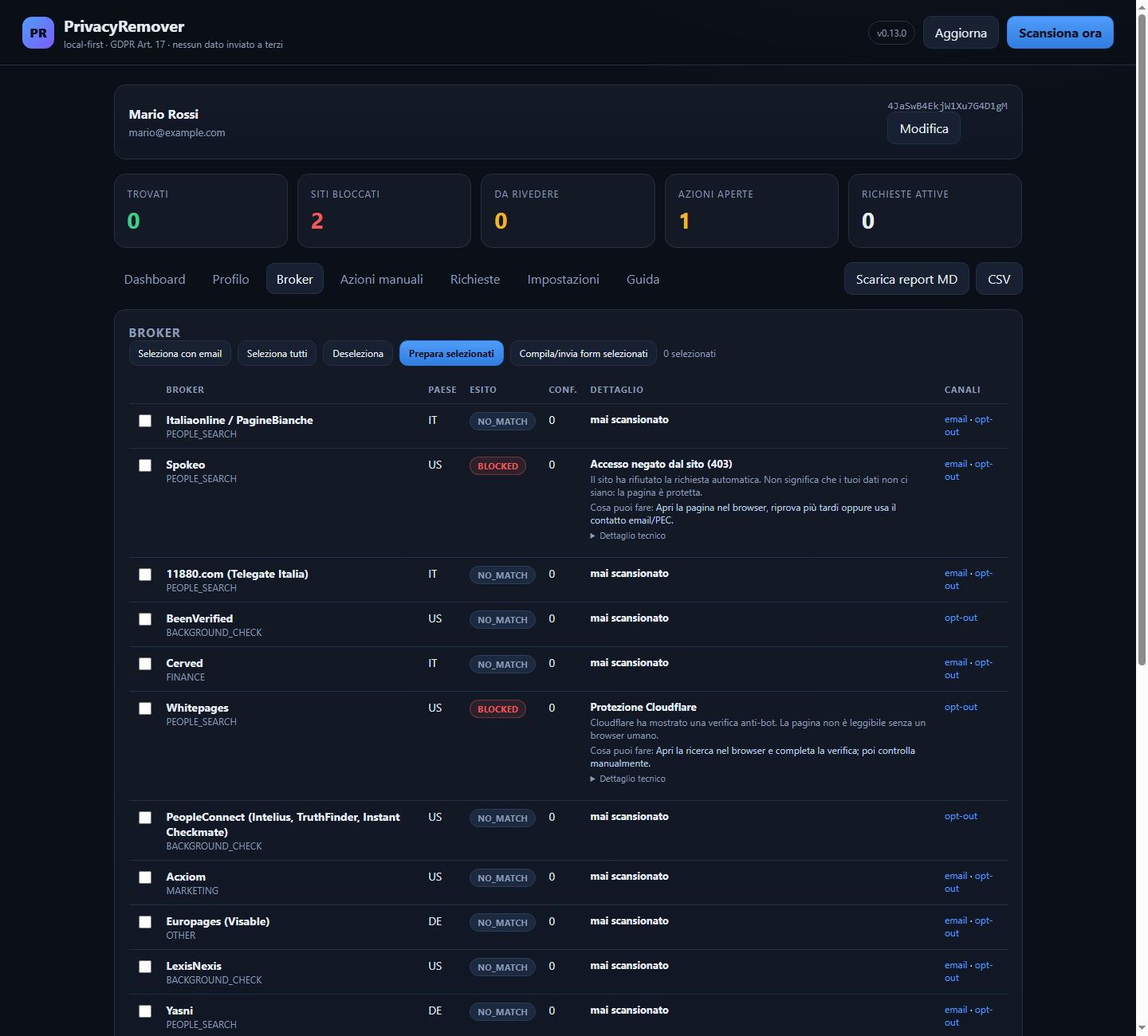Expand Dettaglio tecnico under Whitepages
Viewport: 1148px width, 1036px height.
coord(628,779)
